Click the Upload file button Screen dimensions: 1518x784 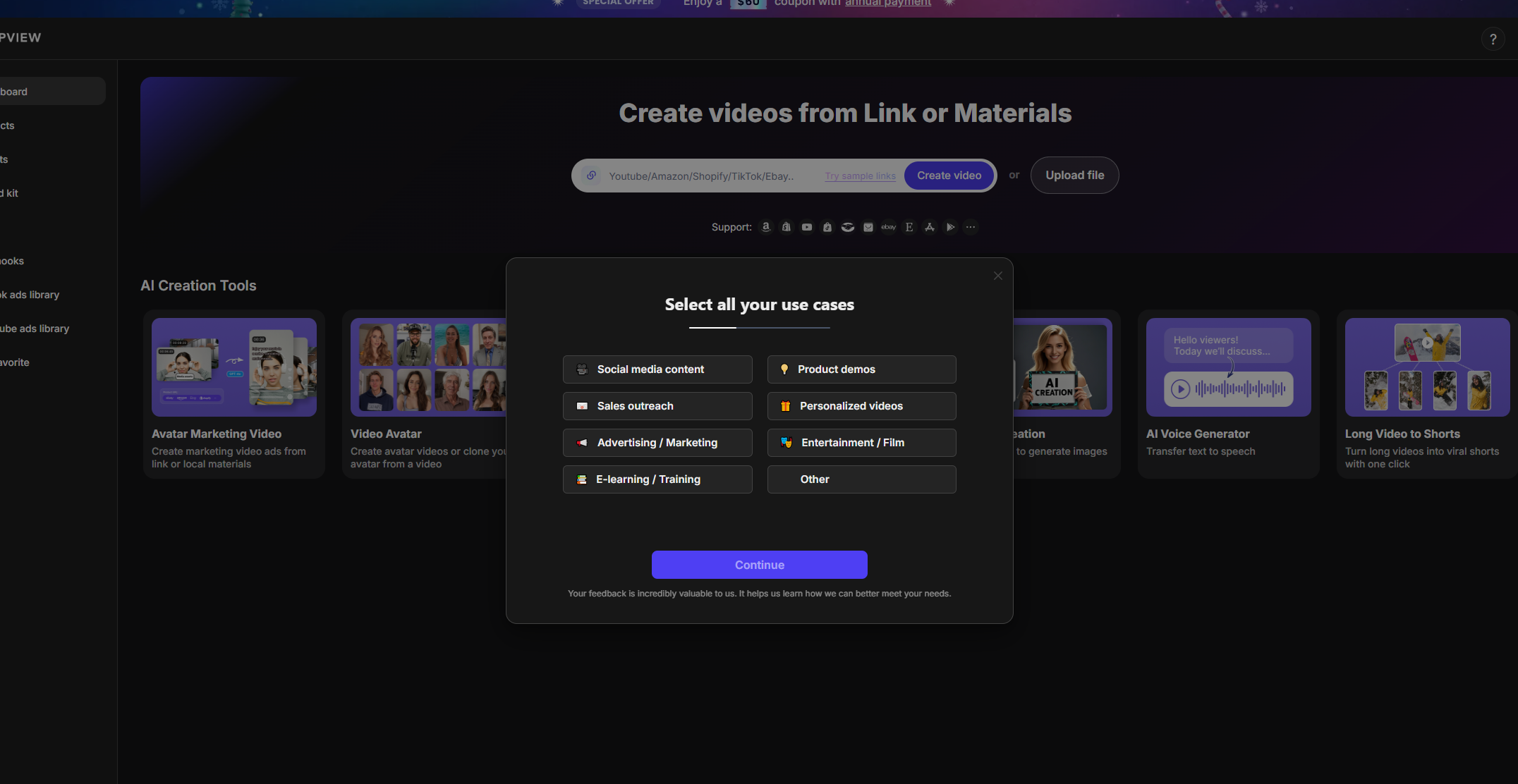click(x=1074, y=176)
